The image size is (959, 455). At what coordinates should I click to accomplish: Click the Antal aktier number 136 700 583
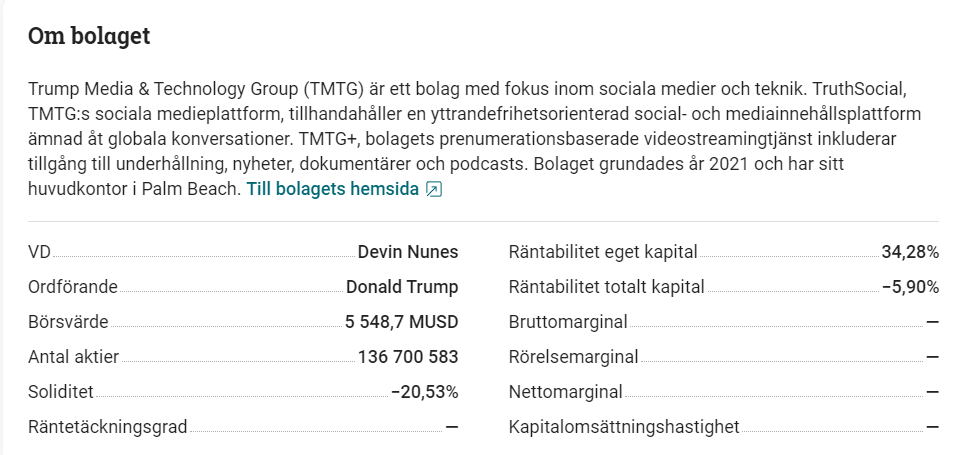[x=408, y=357]
